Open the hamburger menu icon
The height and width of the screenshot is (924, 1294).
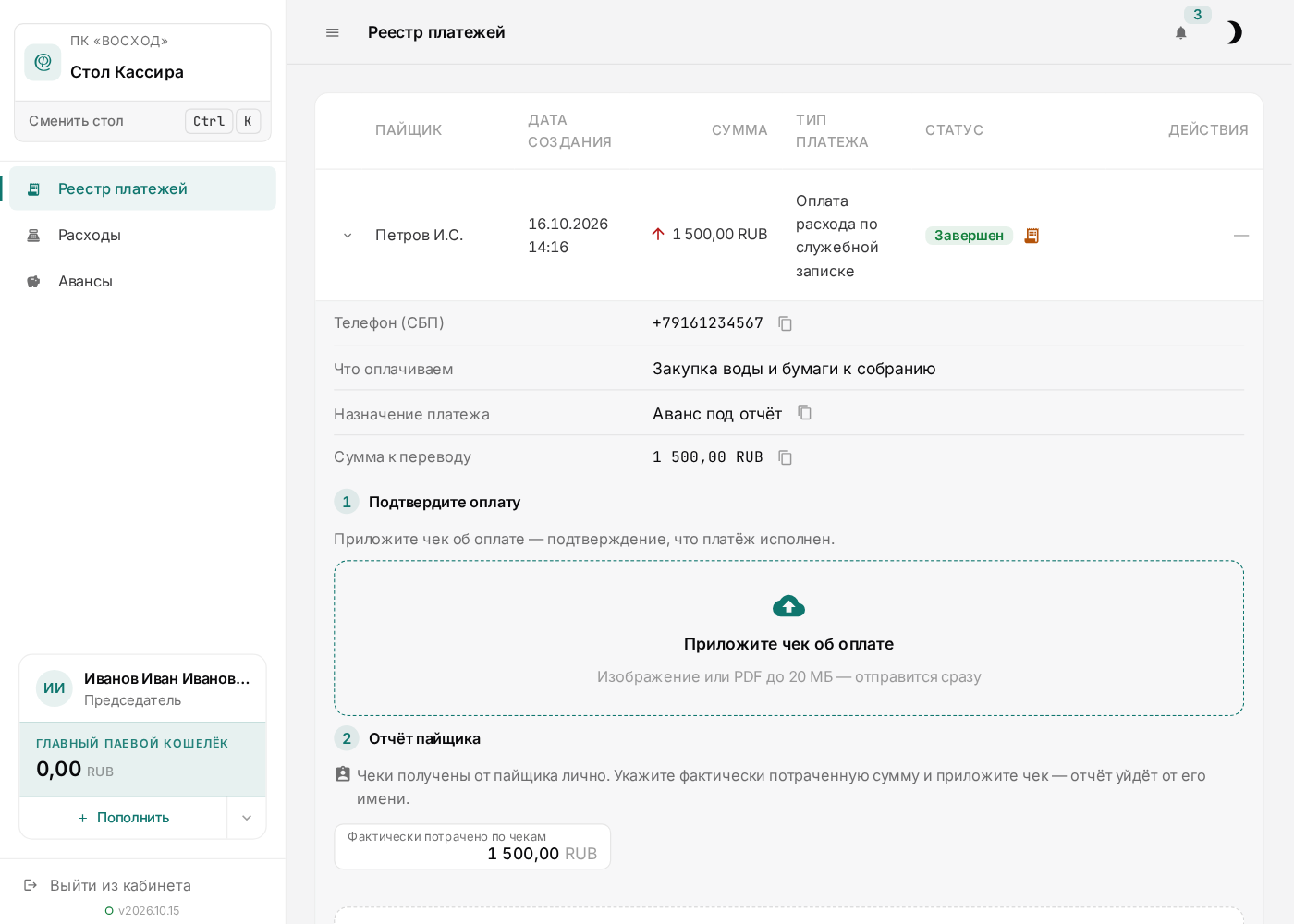[x=333, y=32]
